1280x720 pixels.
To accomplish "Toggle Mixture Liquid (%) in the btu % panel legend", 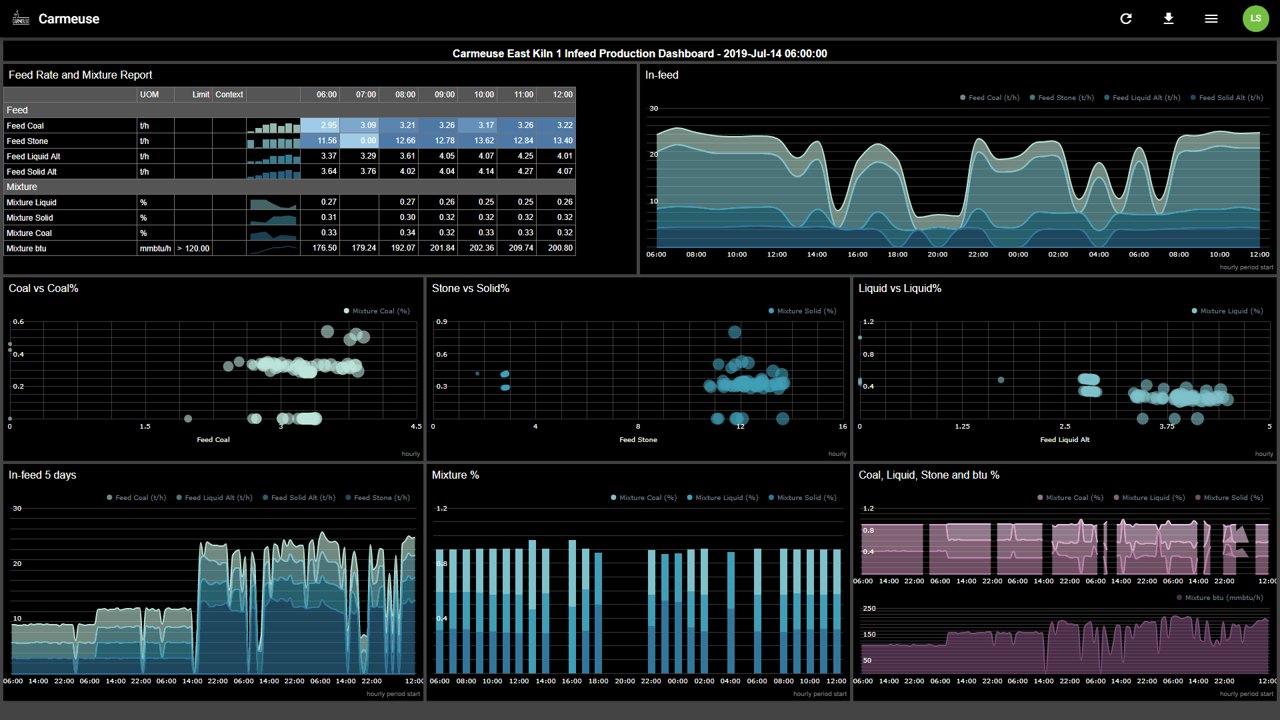I will 1150,497.
